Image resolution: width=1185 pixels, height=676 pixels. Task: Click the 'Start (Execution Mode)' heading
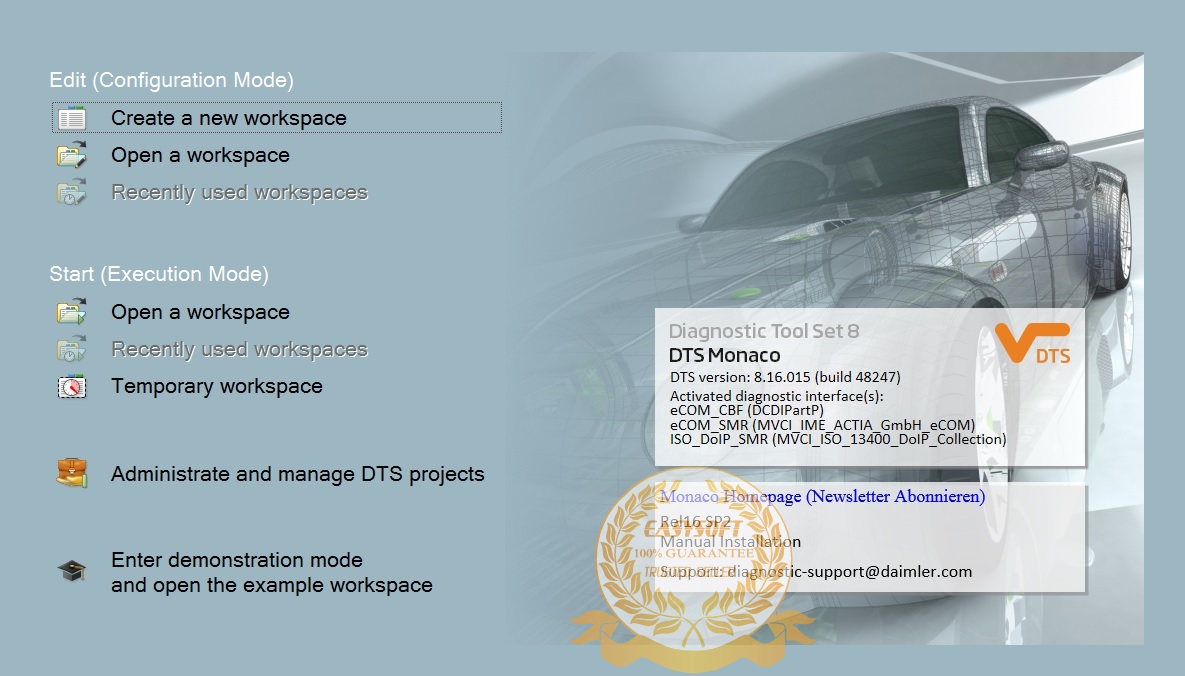pos(159,274)
